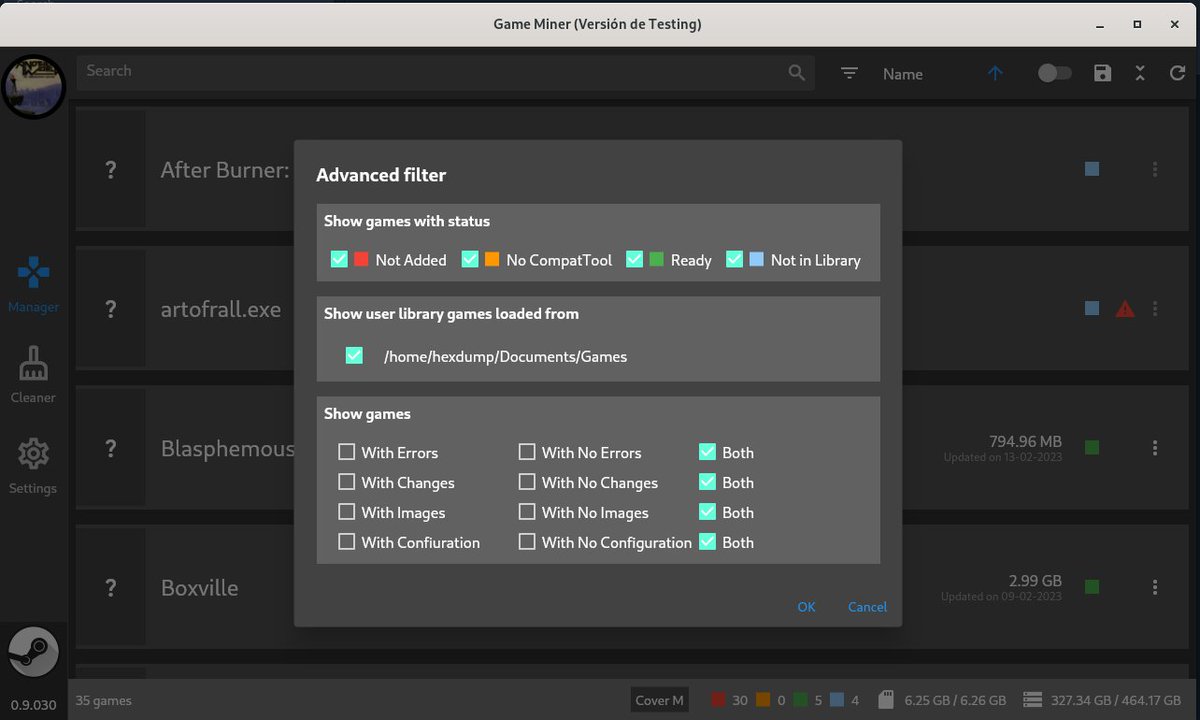Toggle the Both checkbox for changes row

point(707,482)
